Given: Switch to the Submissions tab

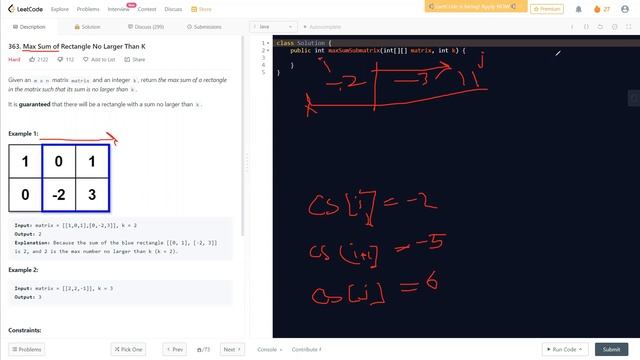Looking at the screenshot, I should coord(204,27).
